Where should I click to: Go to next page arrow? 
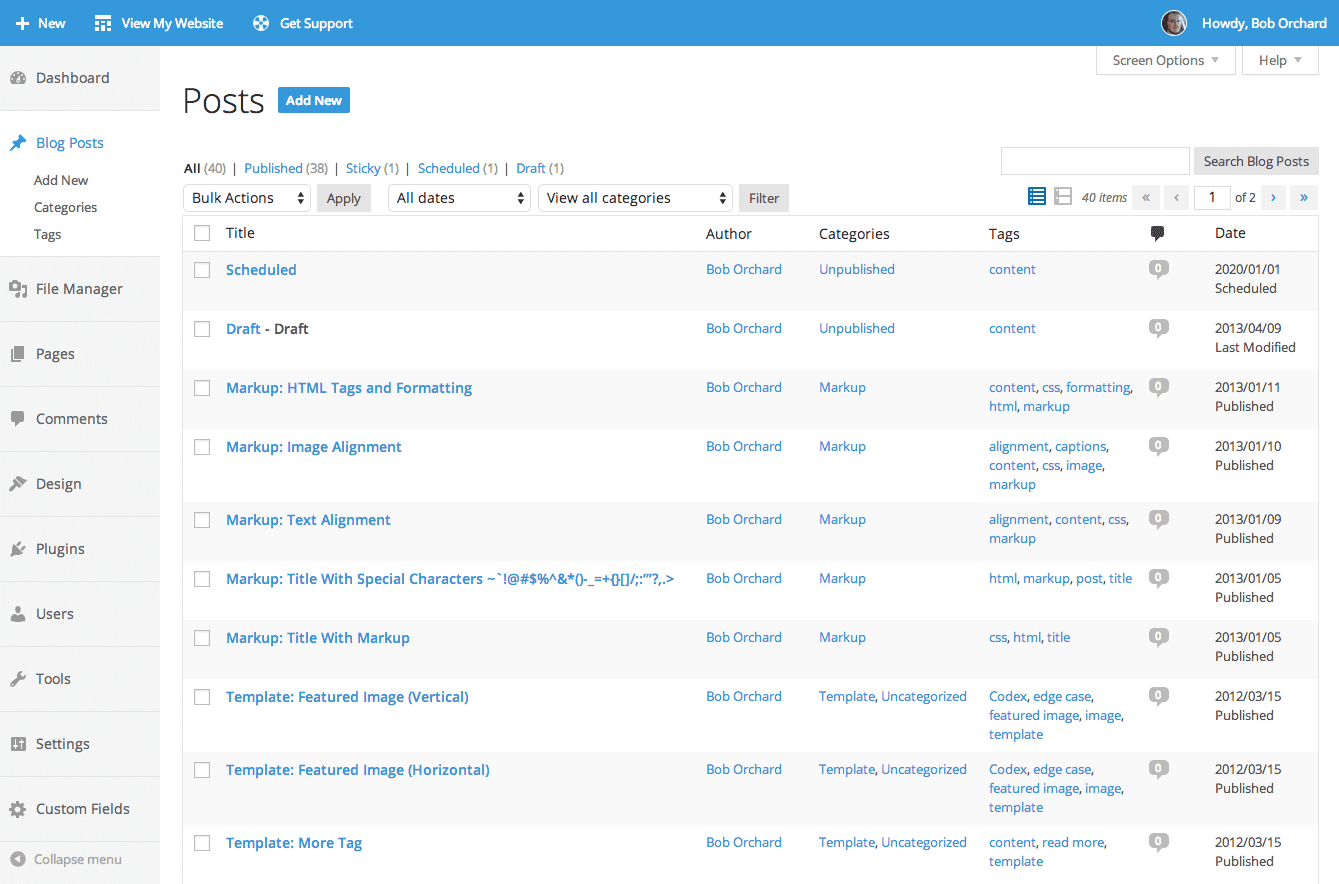tap(1273, 197)
